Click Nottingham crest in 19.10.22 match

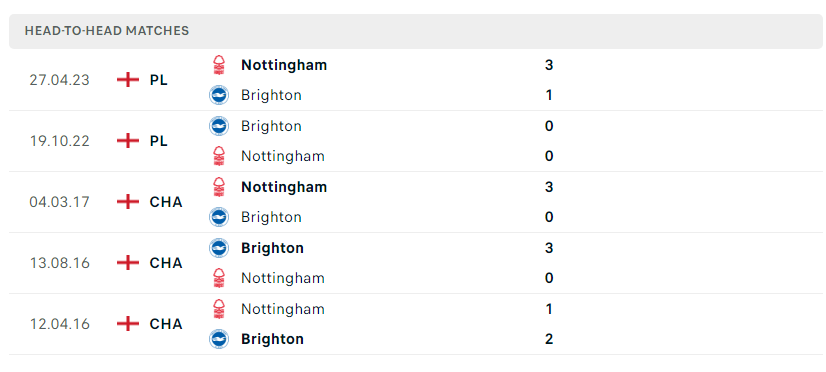219,156
